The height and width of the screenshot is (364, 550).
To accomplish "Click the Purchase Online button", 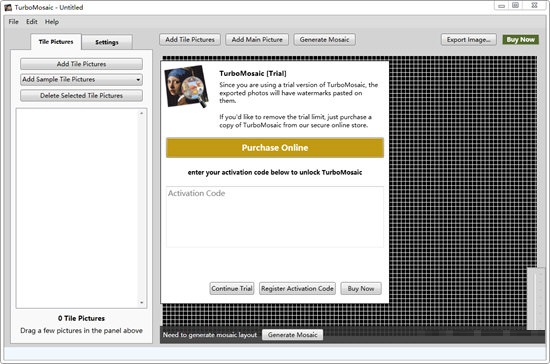I will 275,148.
